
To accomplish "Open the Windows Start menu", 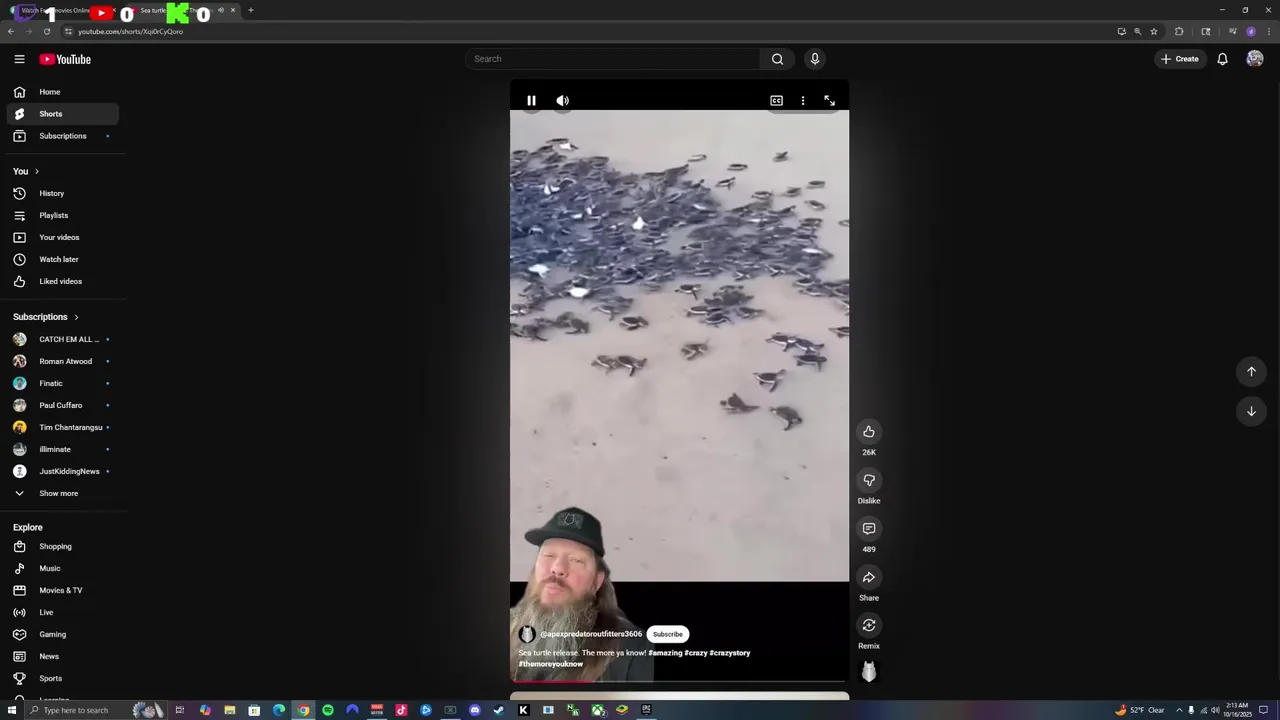I will (x=12, y=710).
